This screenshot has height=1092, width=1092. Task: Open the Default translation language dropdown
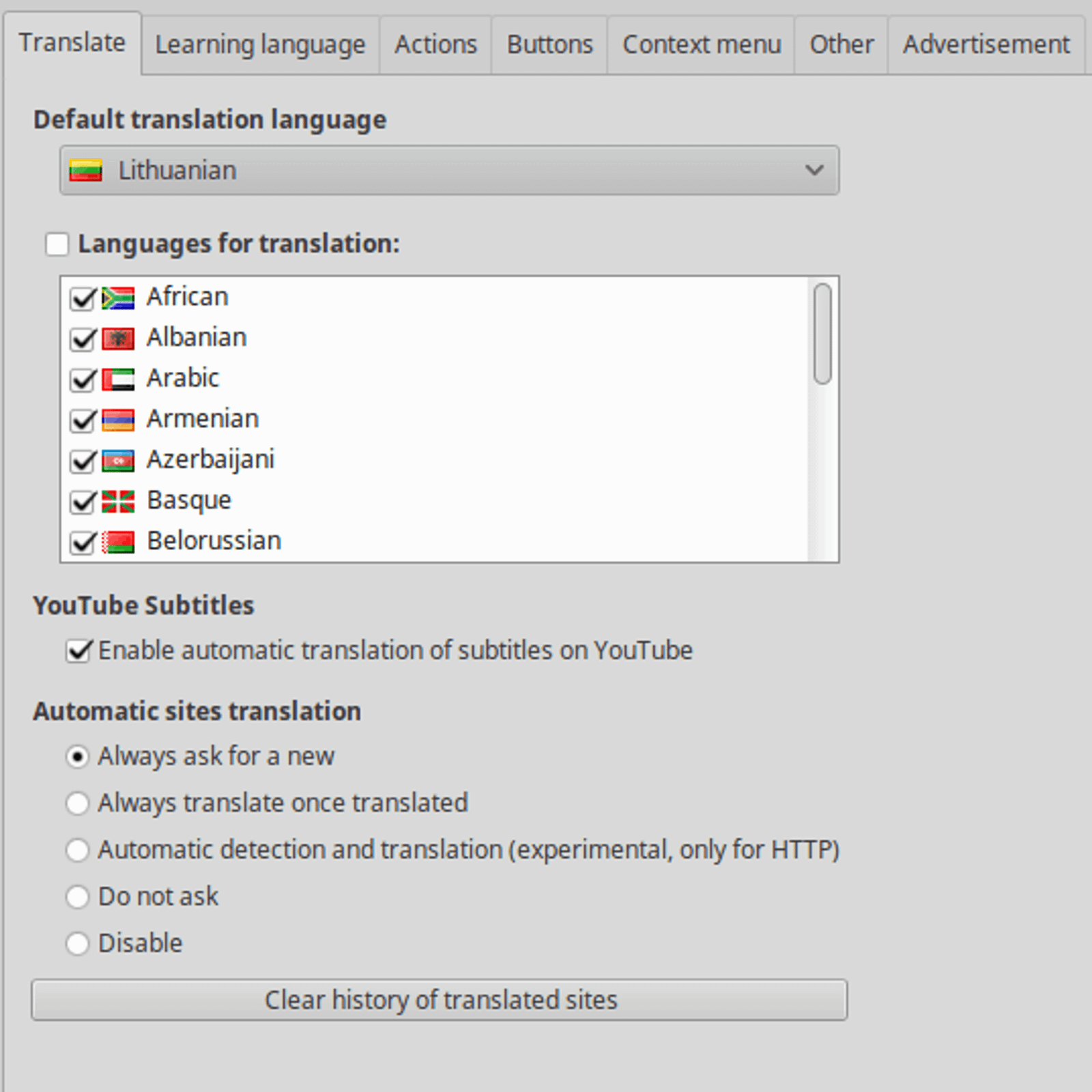click(x=449, y=170)
